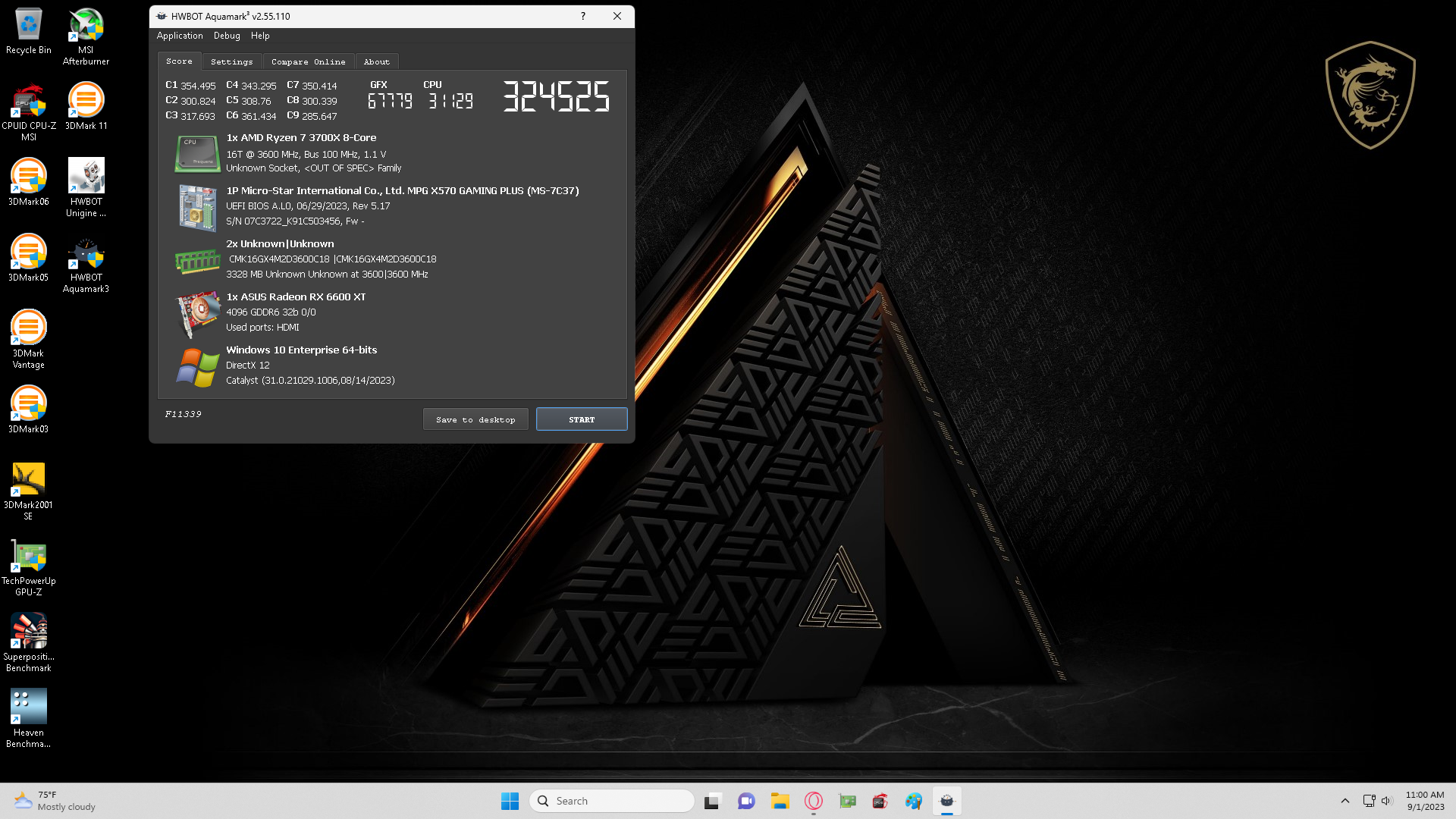Open the Opera browser taskbar icon
The width and height of the screenshot is (1456, 819).
pos(814,801)
